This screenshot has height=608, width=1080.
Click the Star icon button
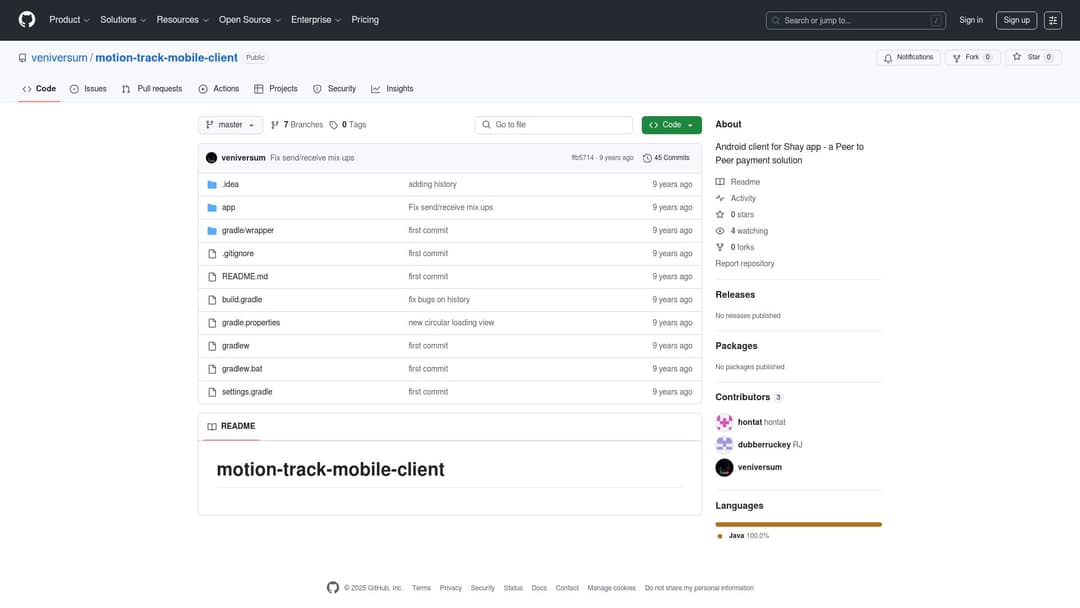(x=1017, y=57)
